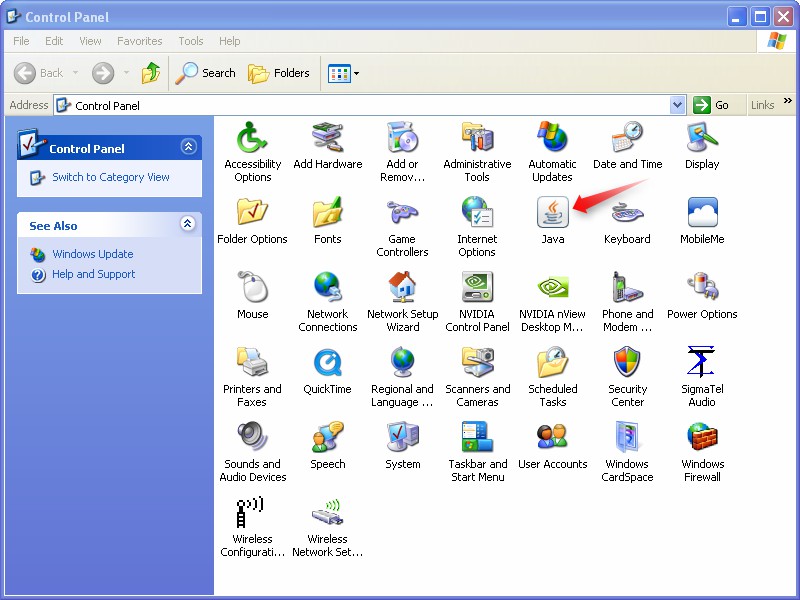Open Security Center
The width and height of the screenshot is (800, 600).
627,363
